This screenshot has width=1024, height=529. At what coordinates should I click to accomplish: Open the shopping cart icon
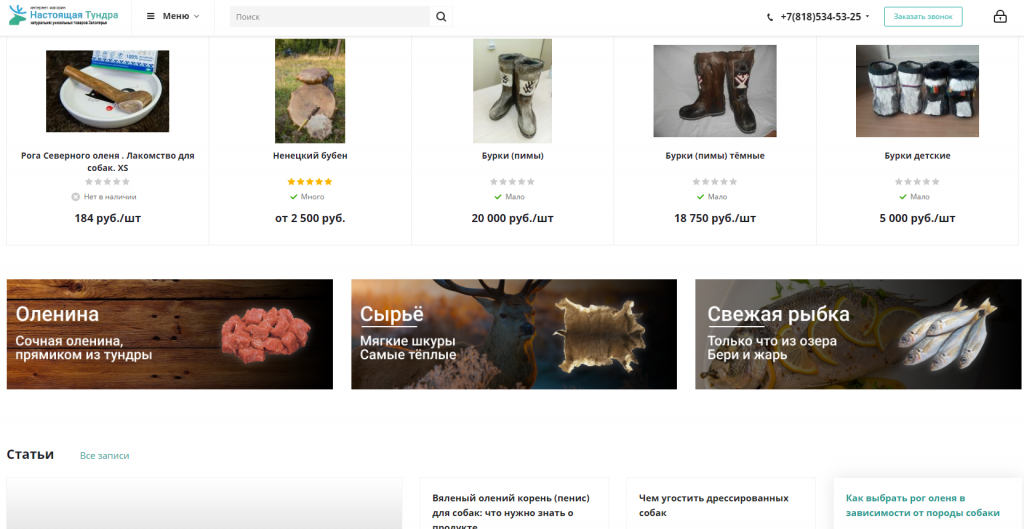pyautogui.click(x=1000, y=17)
